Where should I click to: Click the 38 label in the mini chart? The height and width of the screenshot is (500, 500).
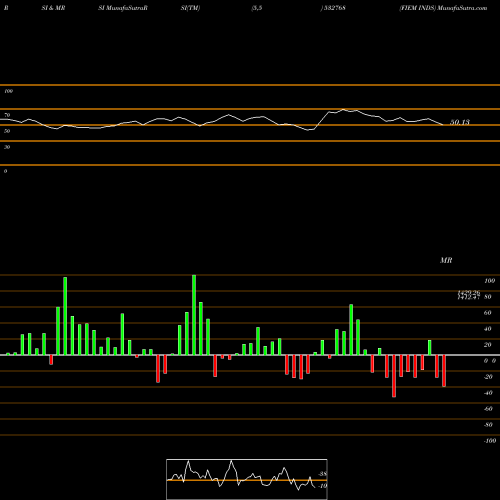tap(322, 474)
